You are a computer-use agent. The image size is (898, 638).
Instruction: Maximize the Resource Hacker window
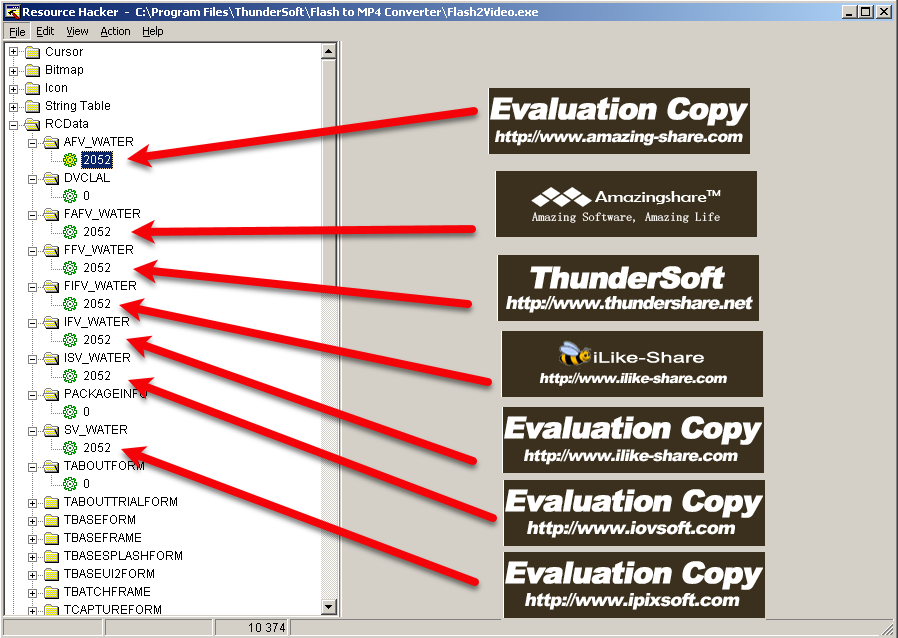(866, 11)
